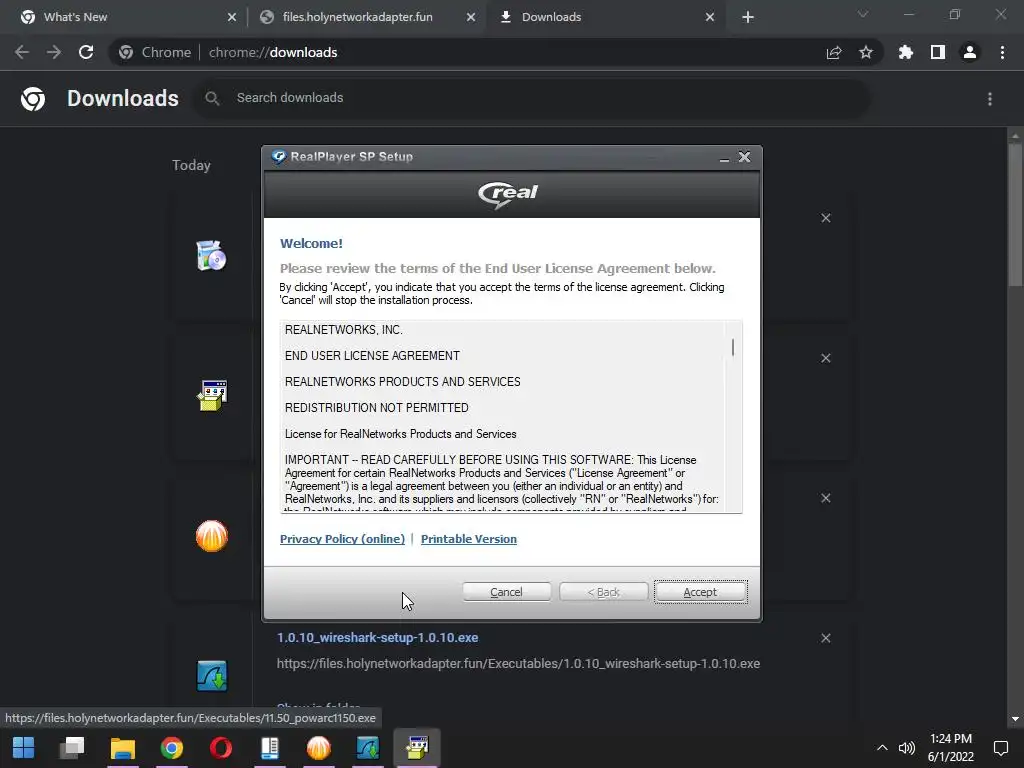This screenshot has height=768, width=1024.
Task: Bookmark this page with star icon
Action: [x=866, y=52]
